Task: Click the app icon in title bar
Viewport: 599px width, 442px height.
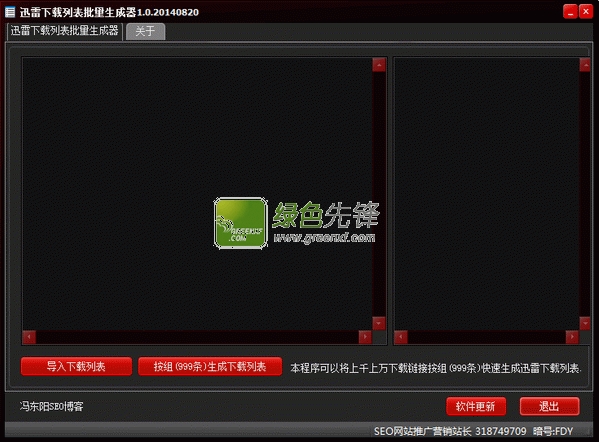Action: pos(10,12)
